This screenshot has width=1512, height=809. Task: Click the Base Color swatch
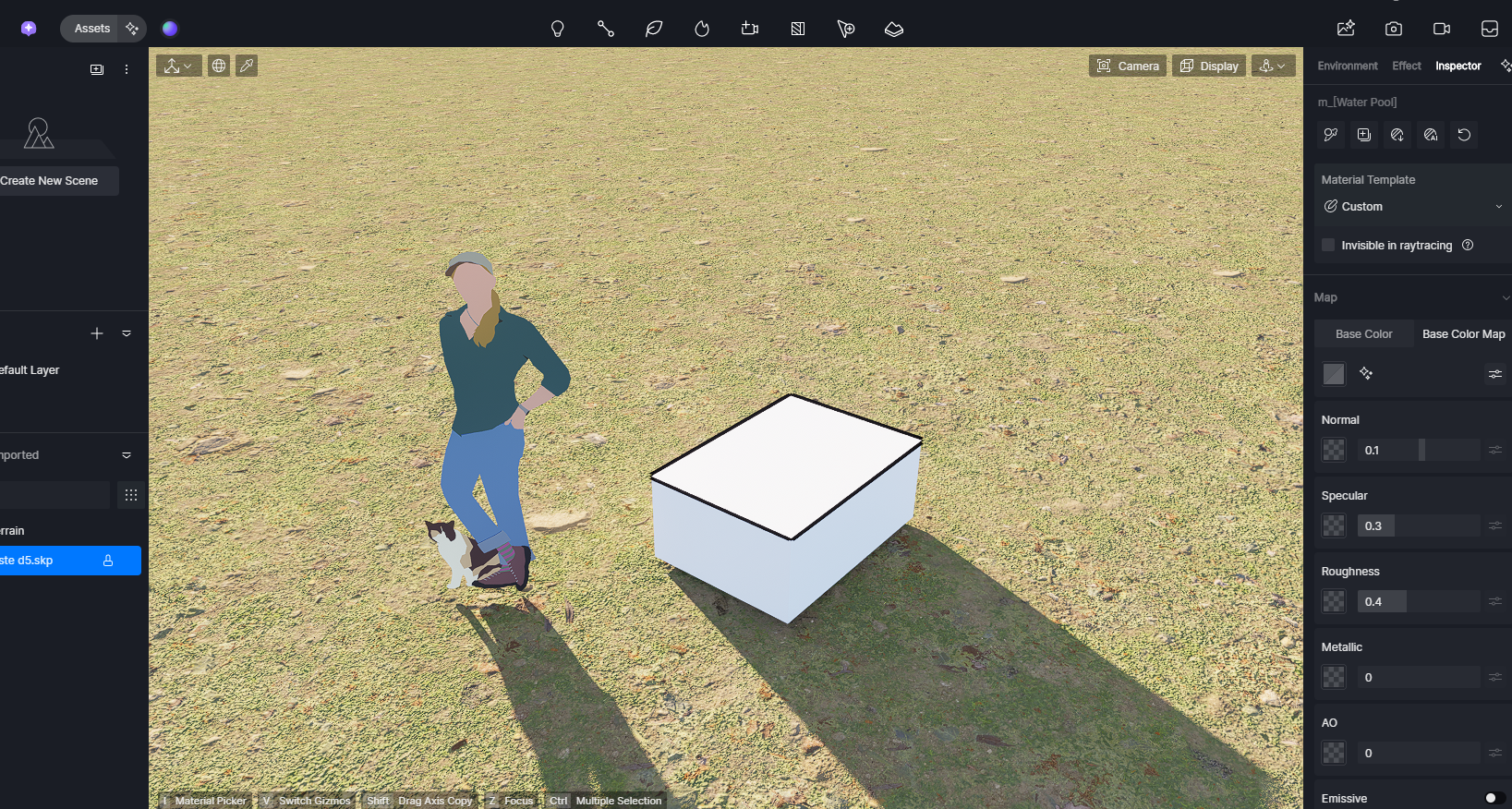click(1334, 374)
